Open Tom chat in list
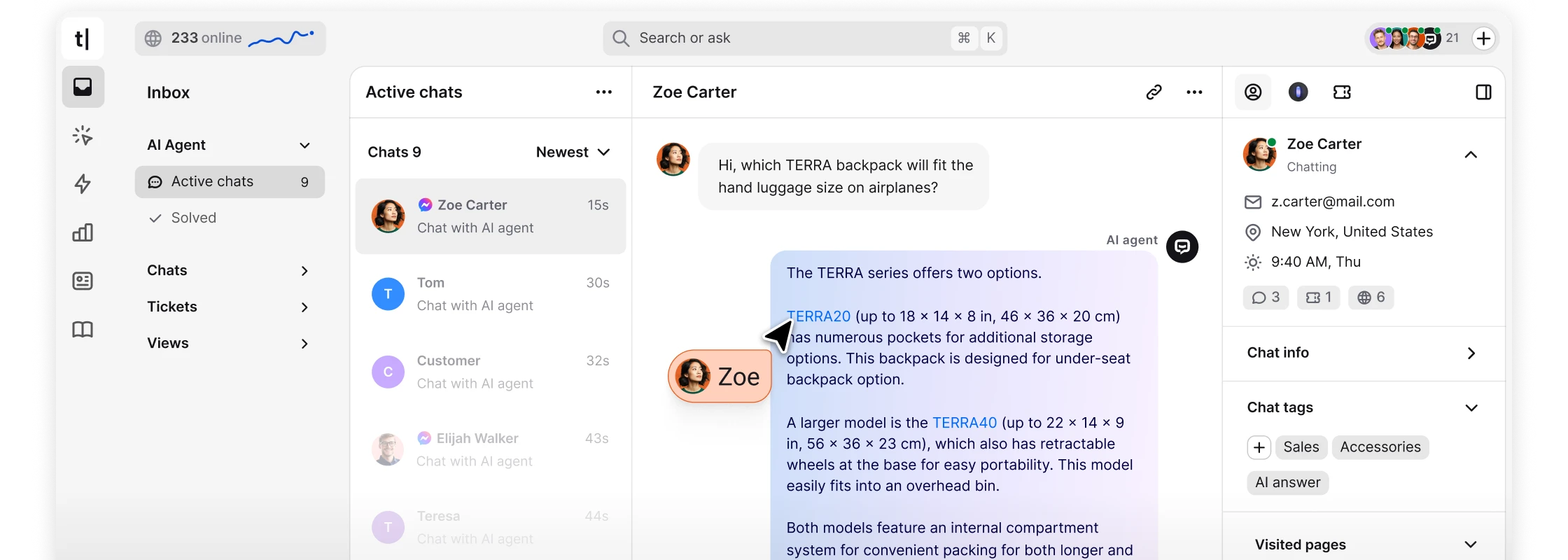The height and width of the screenshot is (560, 1568). coord(491,294)
